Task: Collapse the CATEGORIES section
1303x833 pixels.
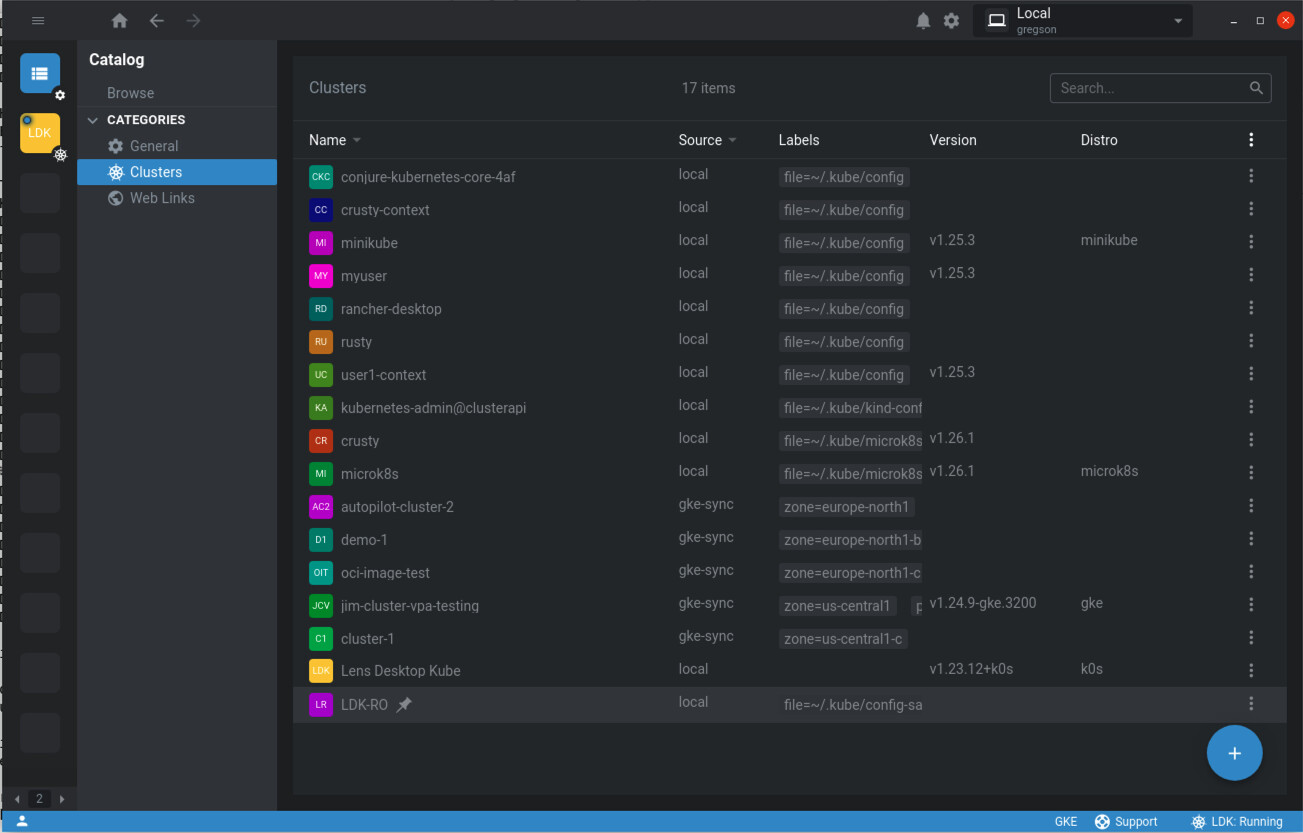Action: [93, 120]
